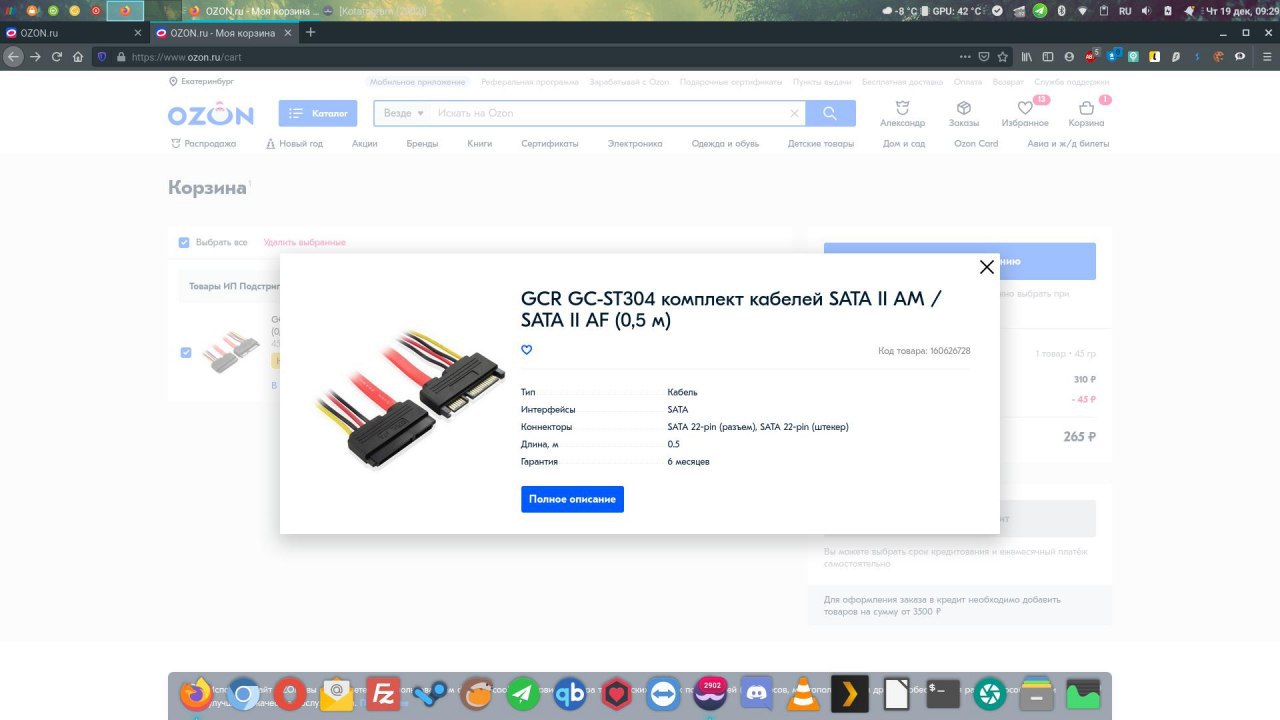Toggle the Firefox sidebar icon
Viewport: 1280px width, 720px height.
point(1048,57)
